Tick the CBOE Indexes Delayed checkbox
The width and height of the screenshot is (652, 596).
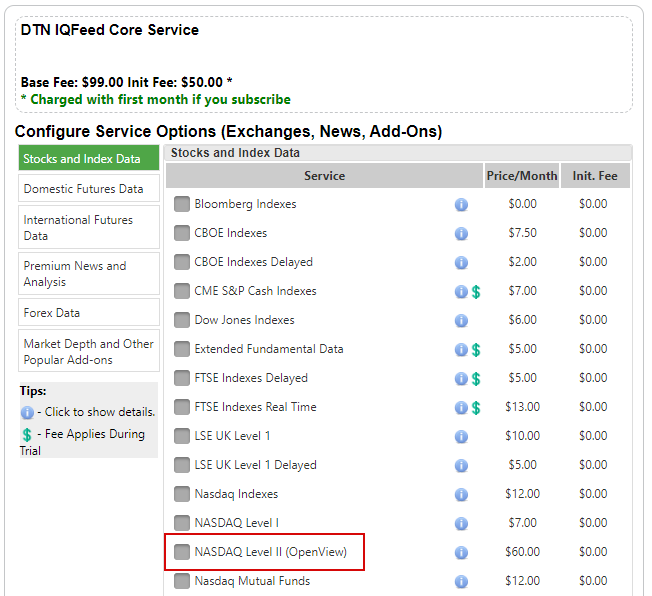(182, 262)
